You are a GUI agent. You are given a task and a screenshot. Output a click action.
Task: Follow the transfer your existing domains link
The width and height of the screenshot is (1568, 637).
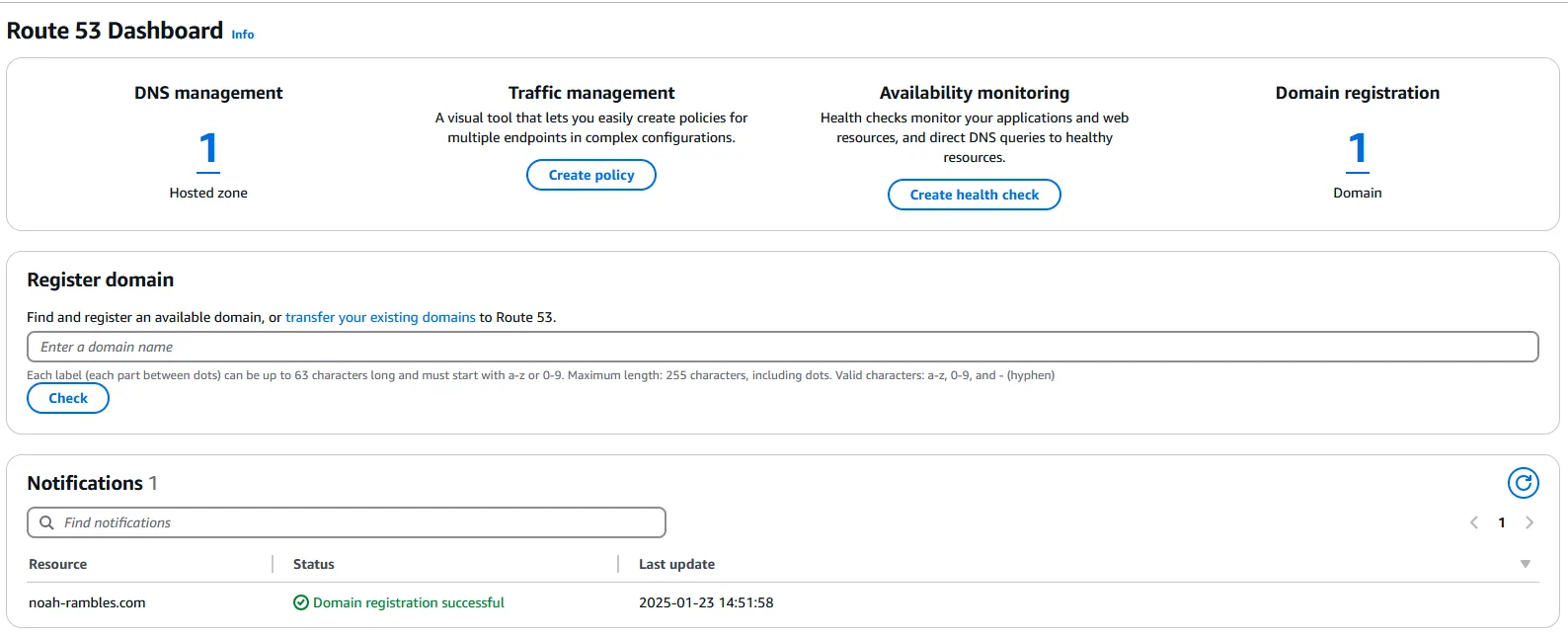(380, 317)
